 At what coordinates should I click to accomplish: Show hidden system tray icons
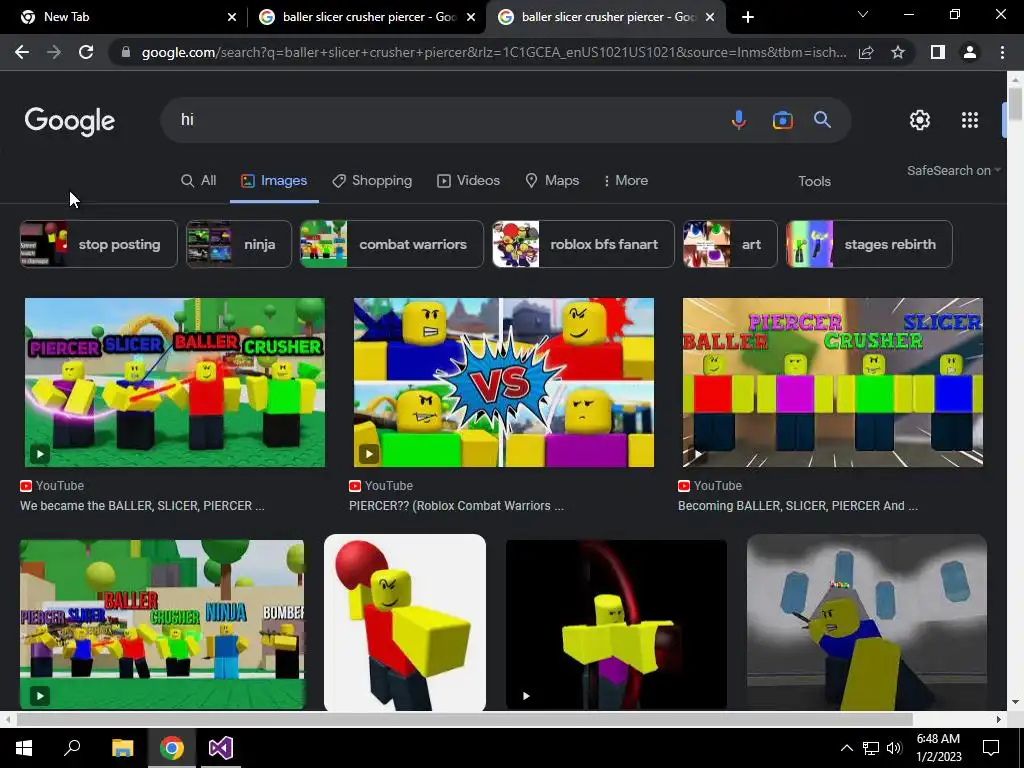coord(846,748)
